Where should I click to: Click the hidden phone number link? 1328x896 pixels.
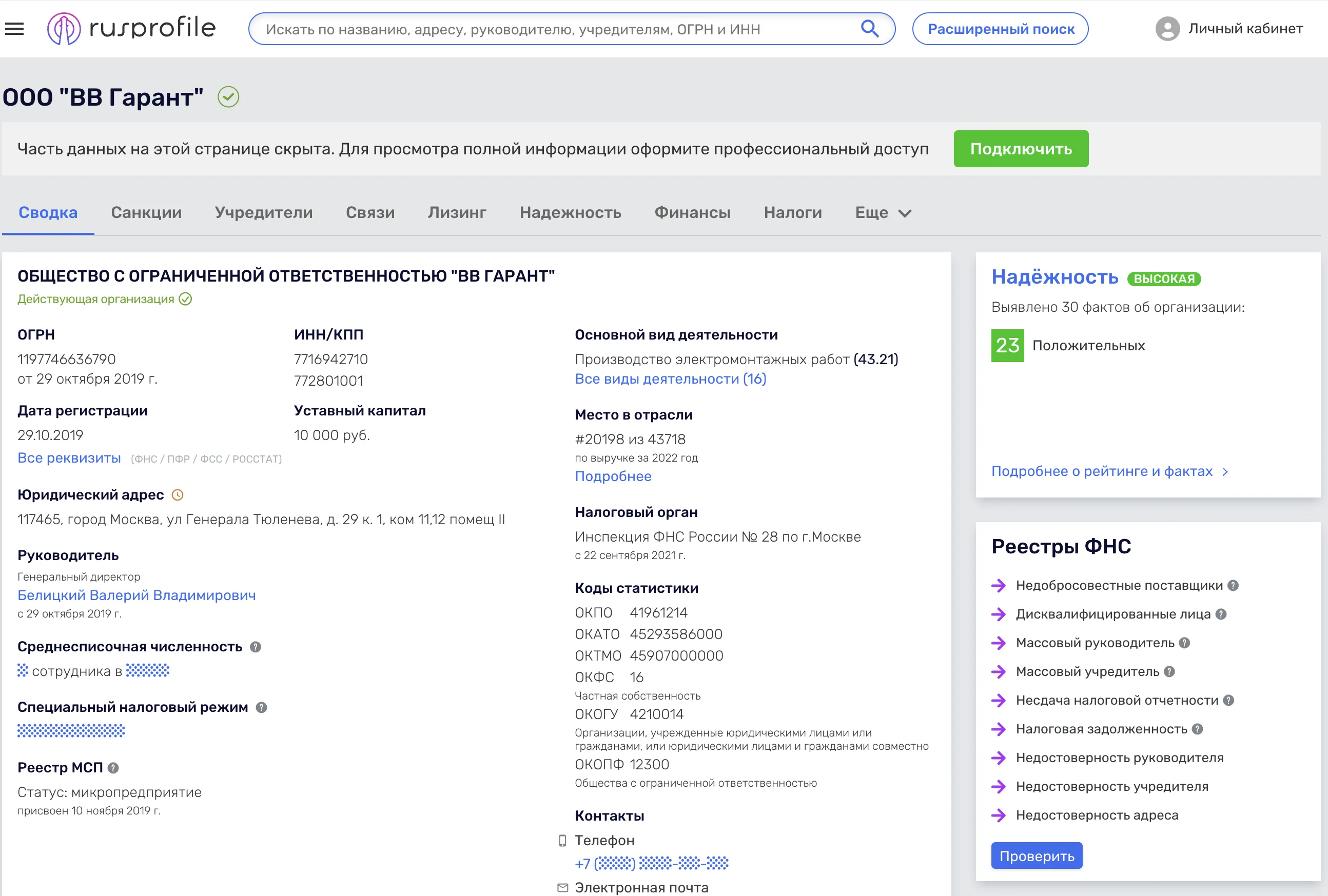[x=652, y=864]
